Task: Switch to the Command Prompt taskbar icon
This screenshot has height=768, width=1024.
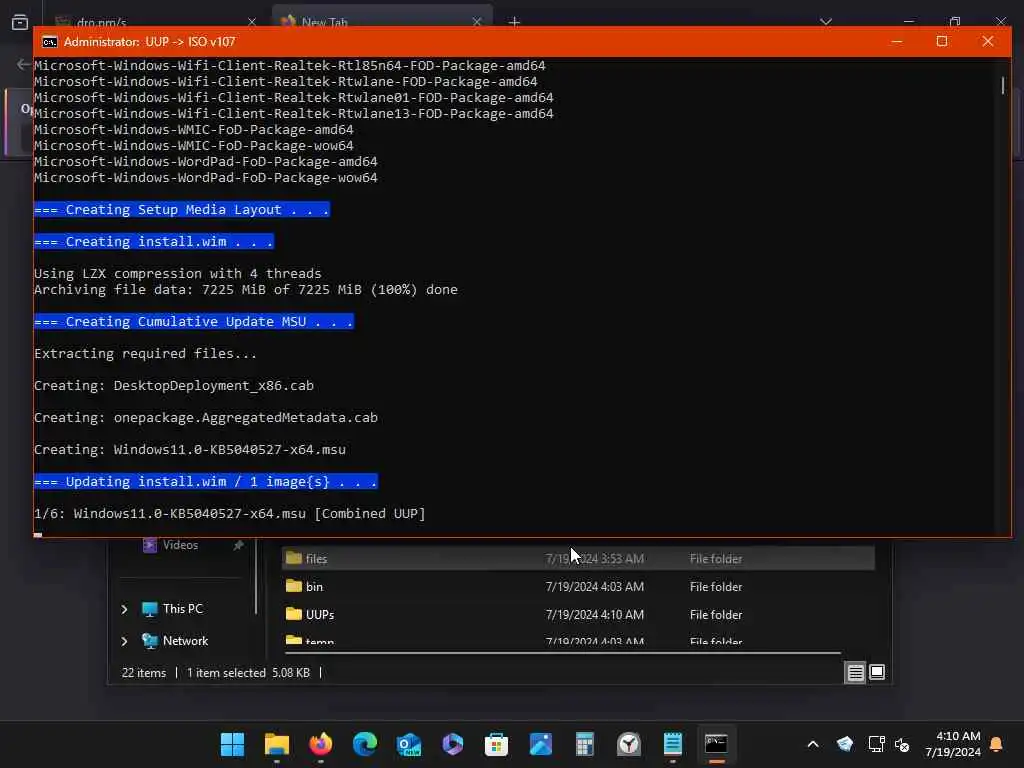Action: 716,744
